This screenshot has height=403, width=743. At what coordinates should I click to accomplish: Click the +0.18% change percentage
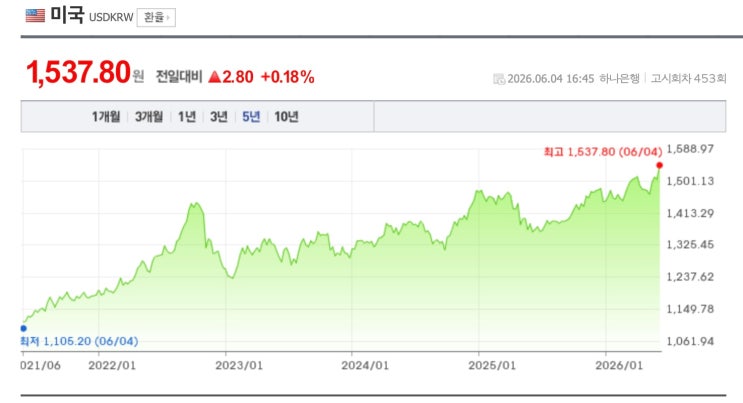[287, 77]
